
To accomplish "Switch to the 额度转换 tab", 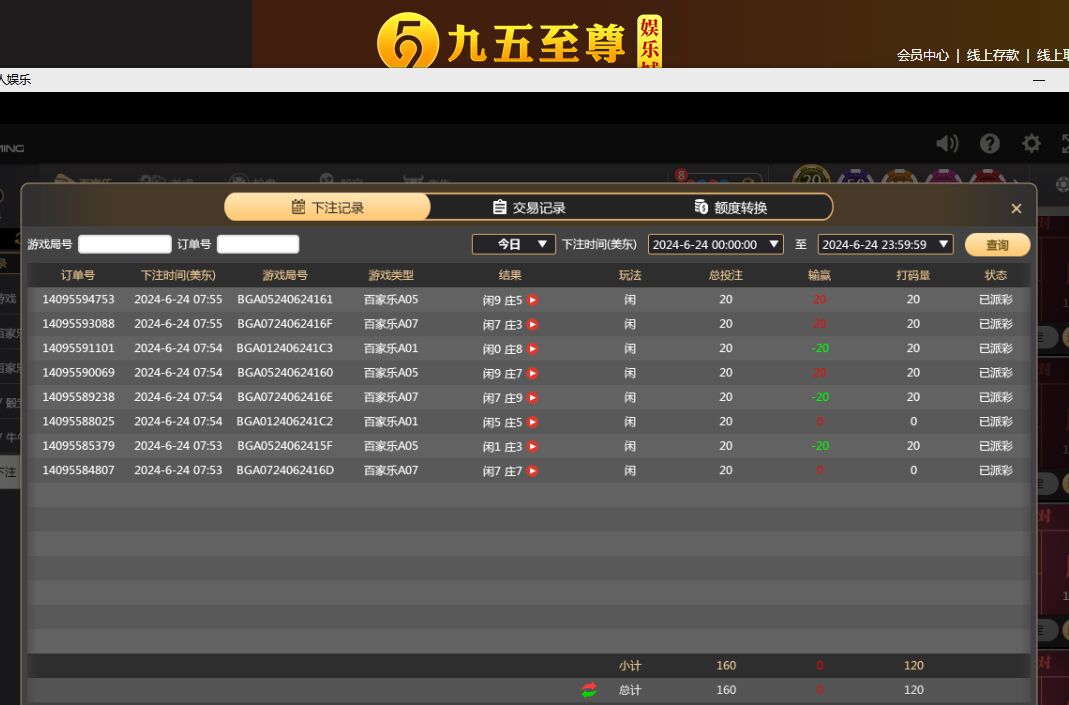I will pos(731,208).
